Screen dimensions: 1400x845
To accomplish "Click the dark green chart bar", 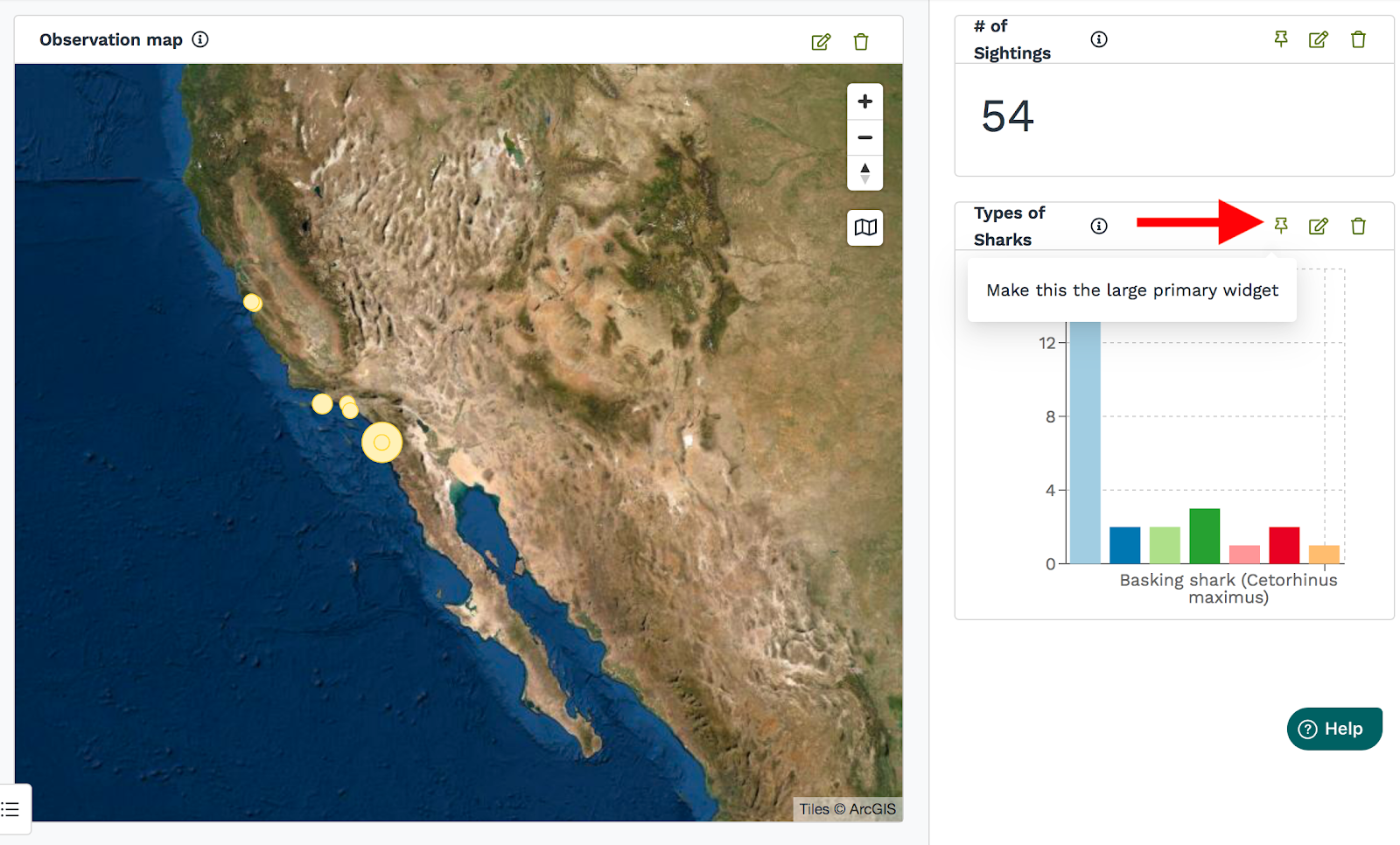I will tap(1204, 536).
